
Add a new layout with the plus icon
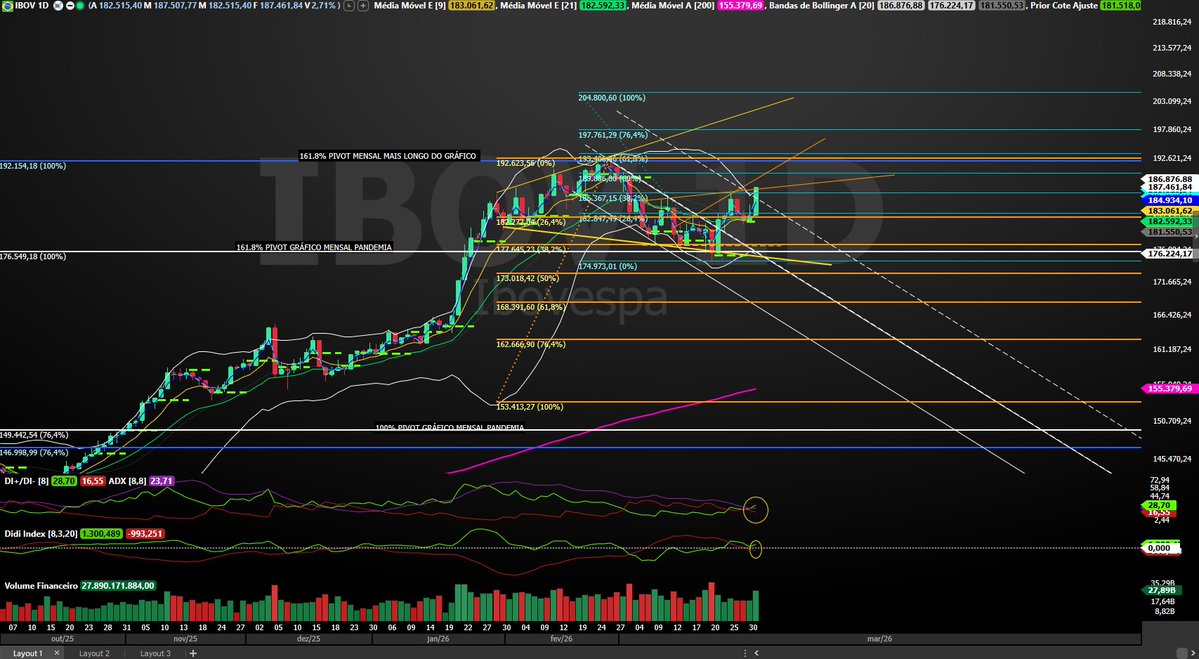click(x=193, y=653)
